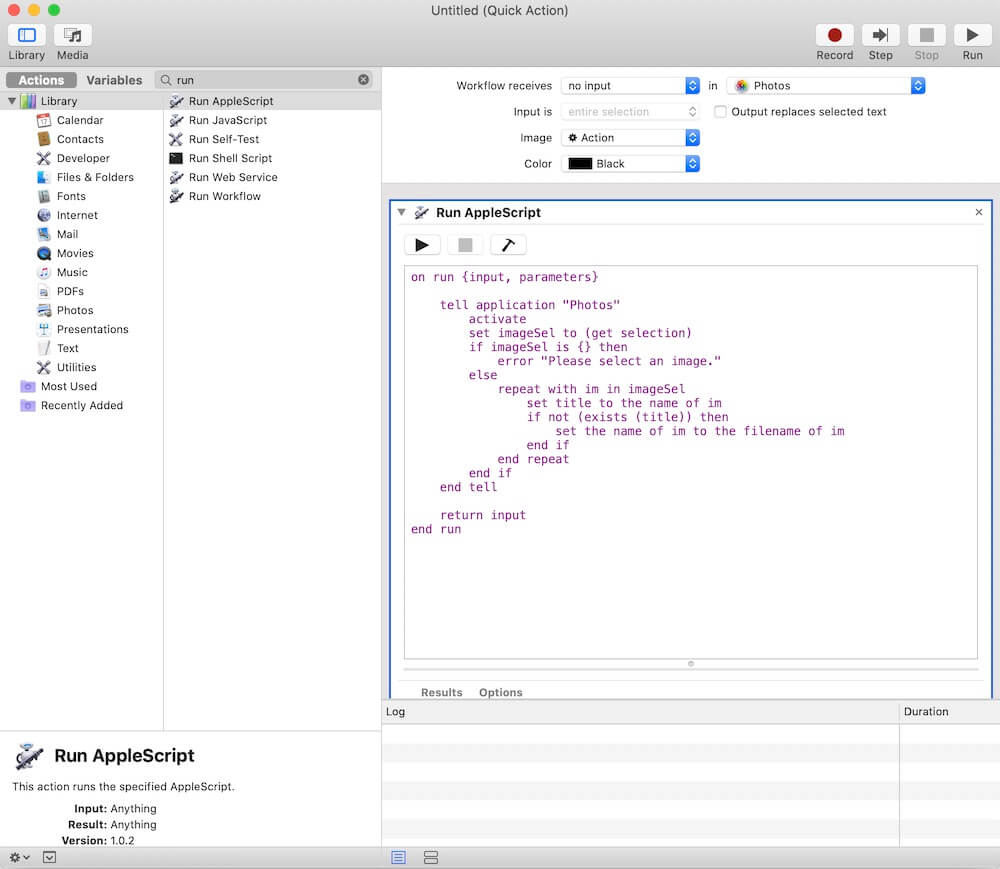1000x869 pixels.
Task: Select the Utilities category
Action: click(77, 367)
